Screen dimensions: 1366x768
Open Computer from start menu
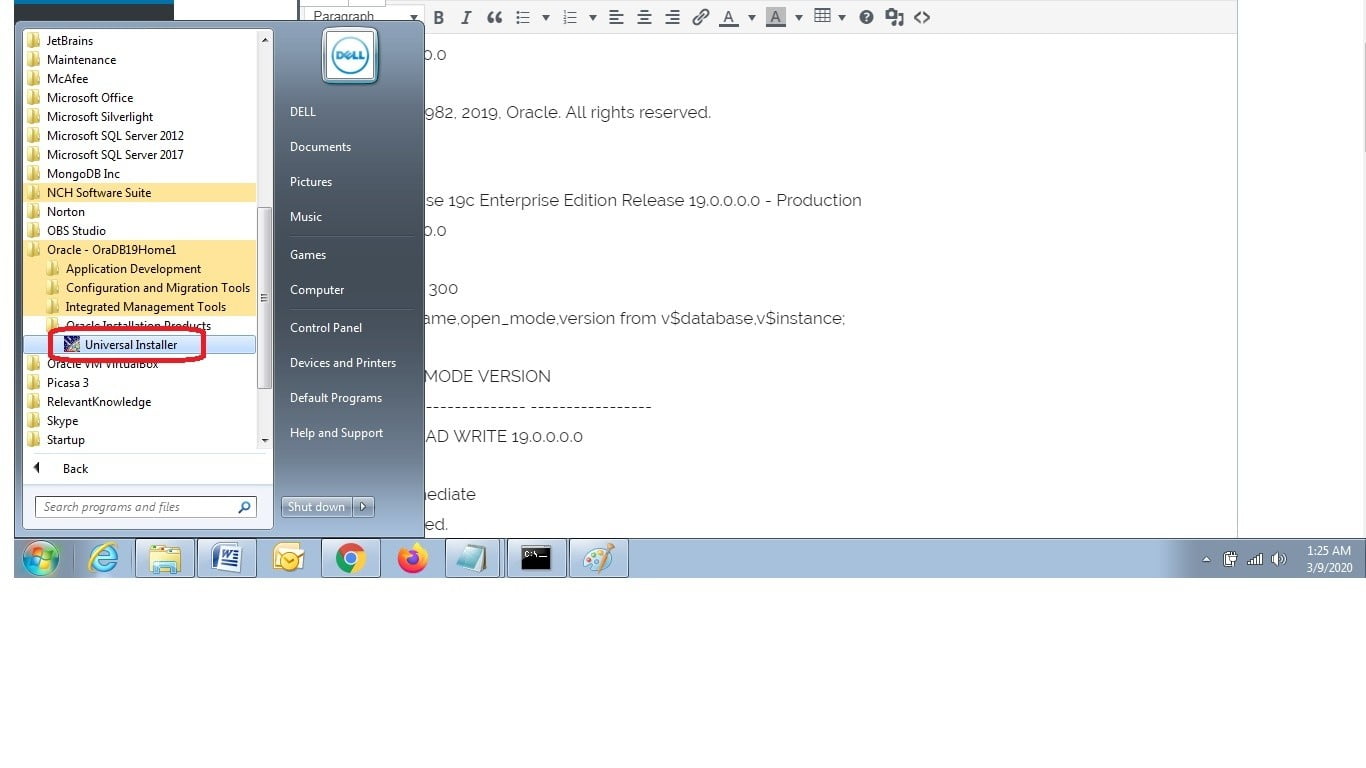[x=317, y=290]
